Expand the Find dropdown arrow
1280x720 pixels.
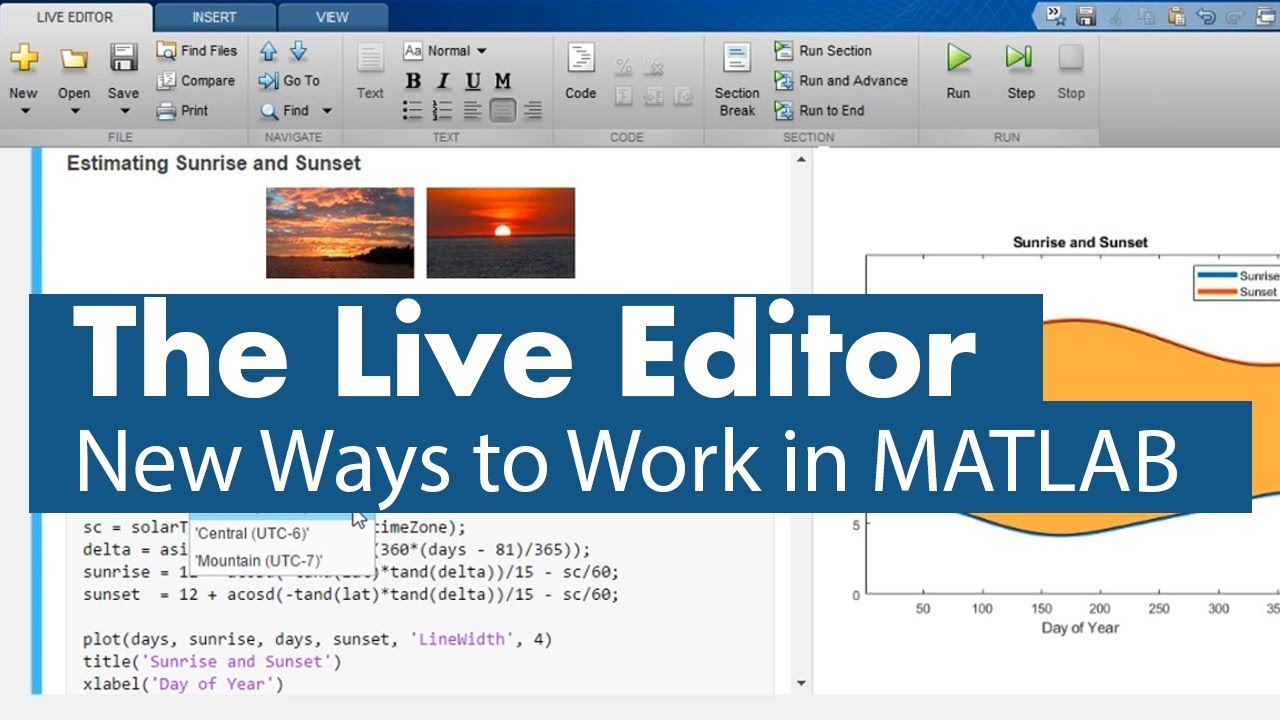point(326,111)
